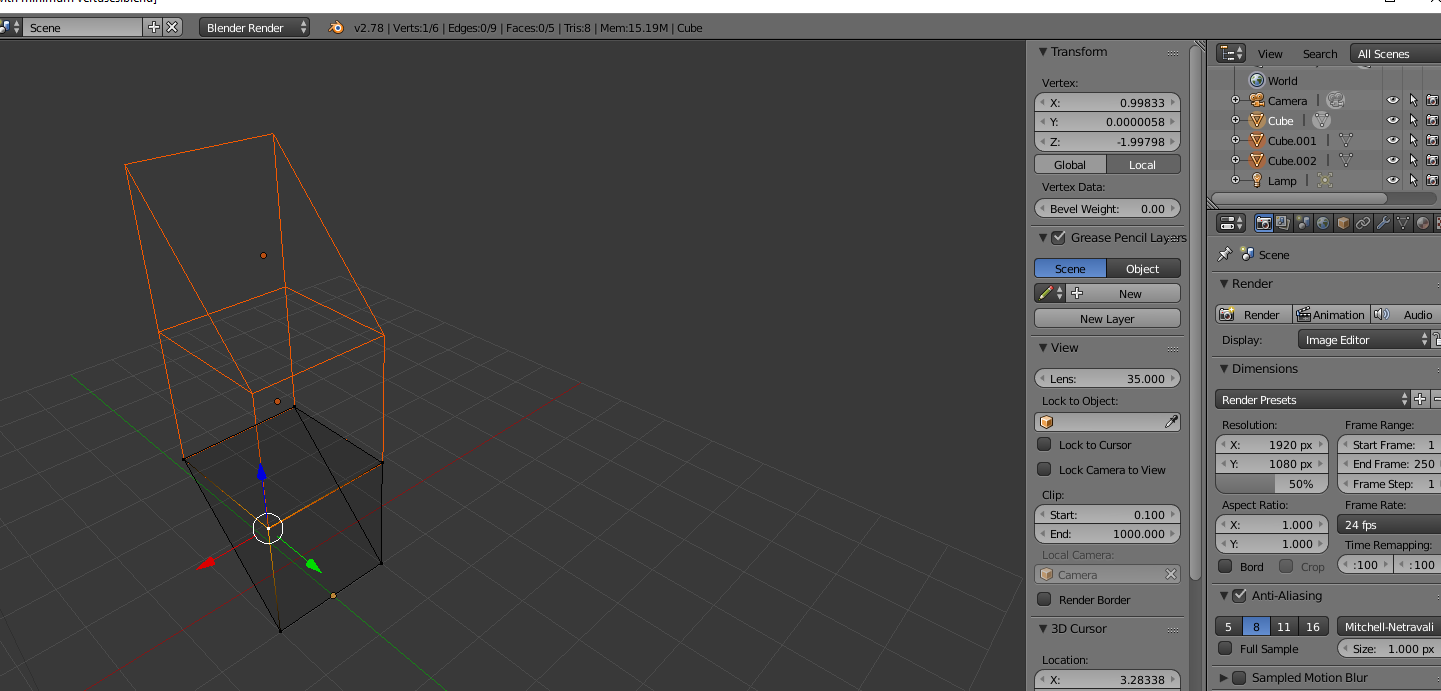Click the New Layer button
1441x691 pixels.
[x=1107, y=319]
